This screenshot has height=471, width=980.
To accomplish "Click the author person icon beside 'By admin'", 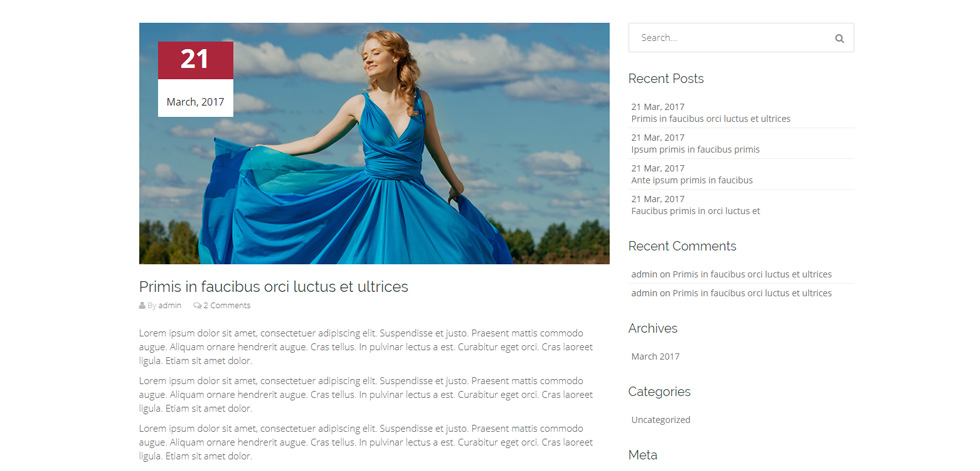I will click(x=142, y=305).
